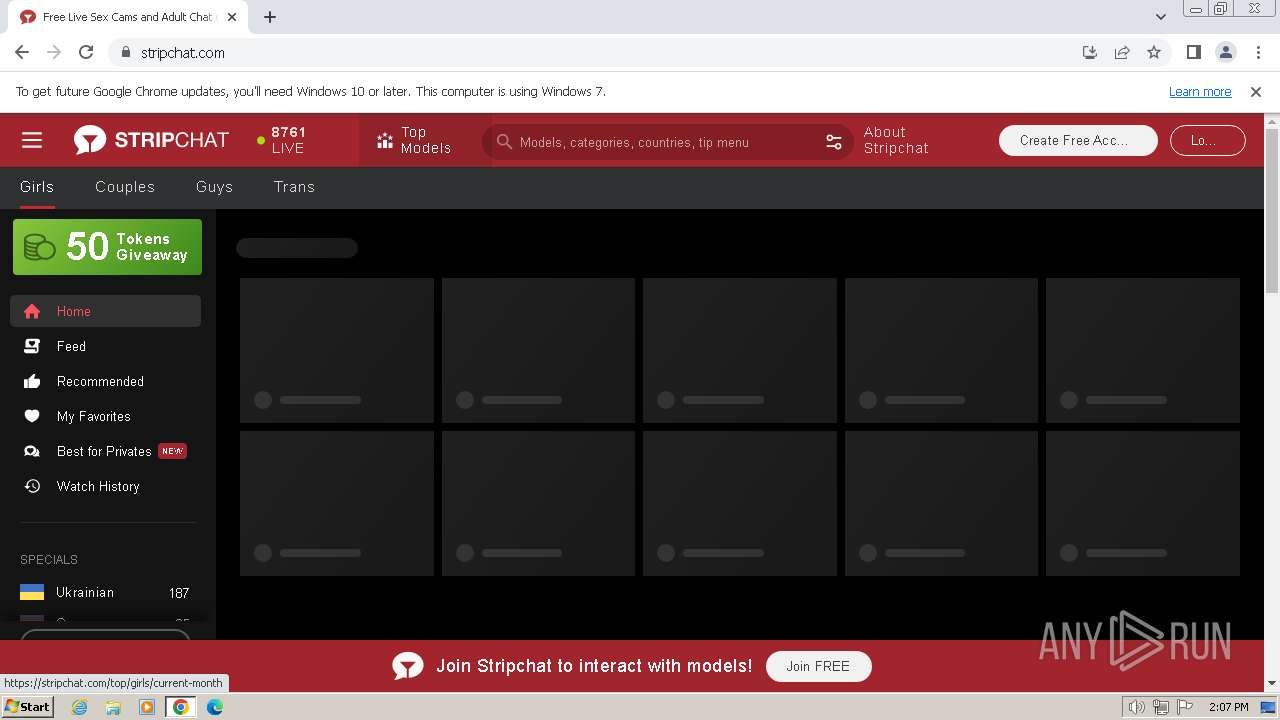
Task: Click the volume tray icon
Action: coord(1136,707)
